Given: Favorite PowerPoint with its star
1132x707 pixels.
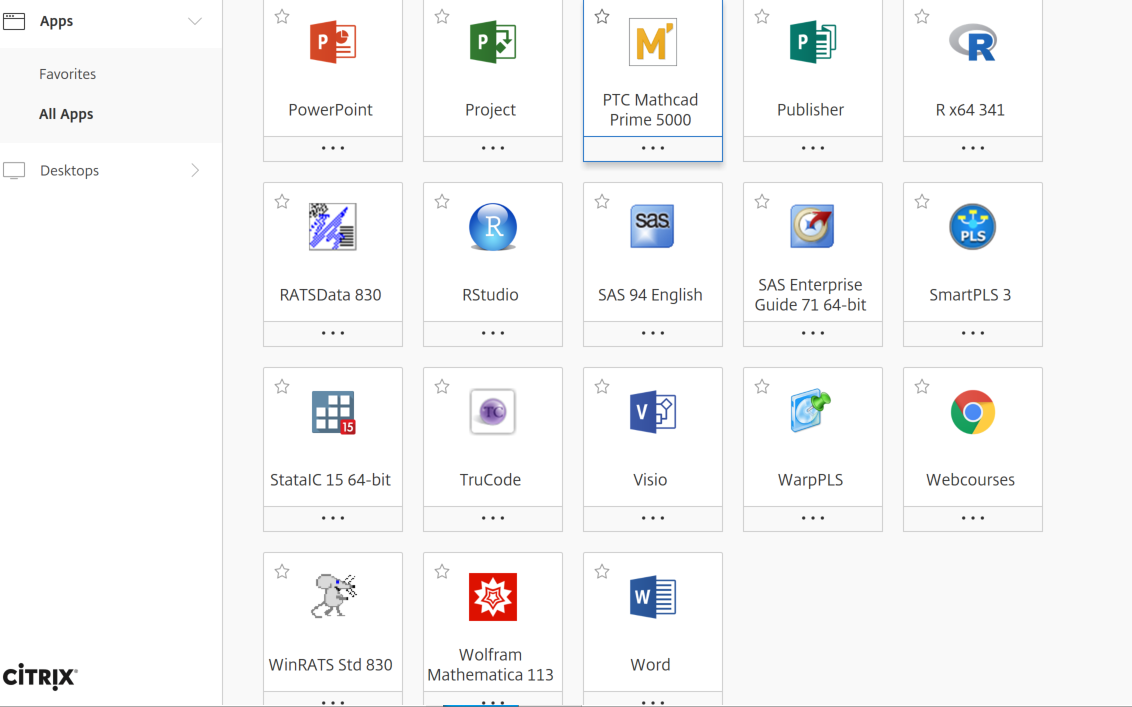Looking at the screenshot, I should tap(282, 17).
